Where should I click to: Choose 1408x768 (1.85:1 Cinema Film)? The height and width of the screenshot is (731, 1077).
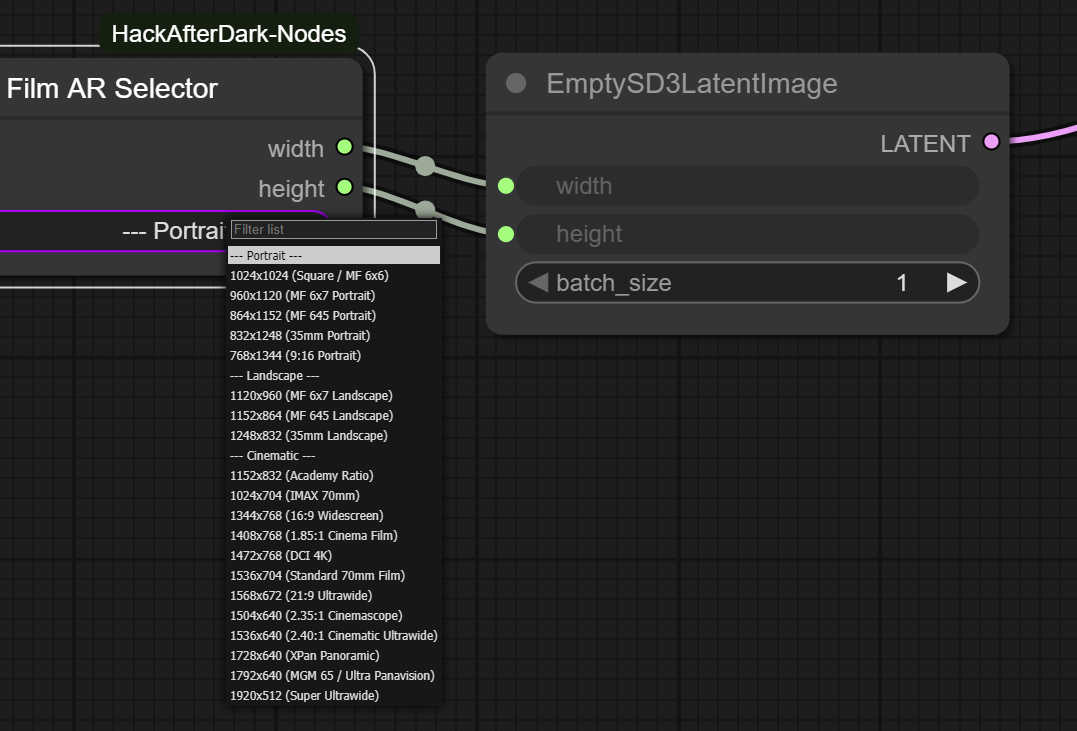pyautogui.click(x=334, y=535)
